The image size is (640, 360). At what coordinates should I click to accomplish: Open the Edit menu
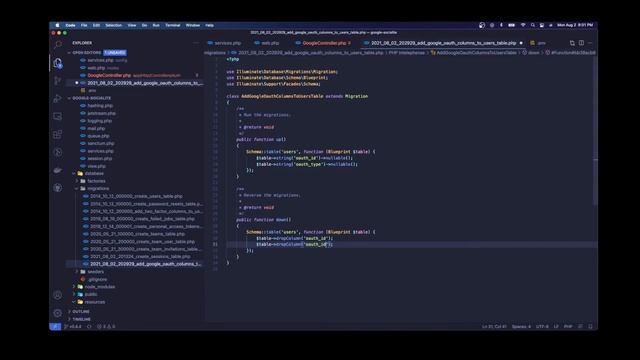point(96,25)
